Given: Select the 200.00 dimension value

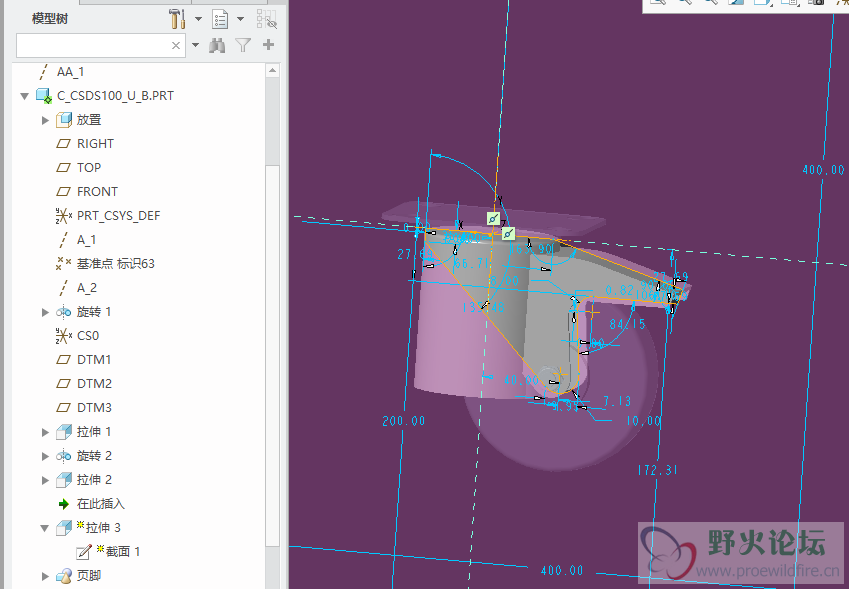Looking at the screenshot, I should (404, 421).
